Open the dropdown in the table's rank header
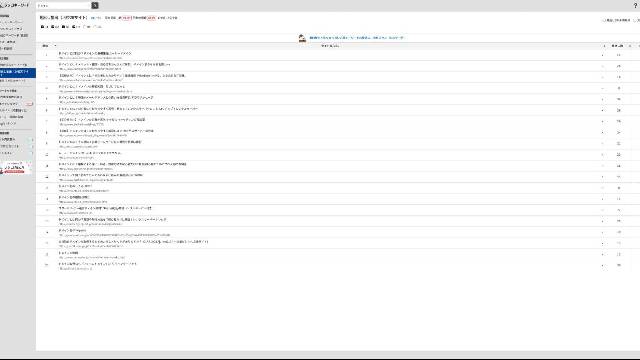640x360 pixels. 55,46
